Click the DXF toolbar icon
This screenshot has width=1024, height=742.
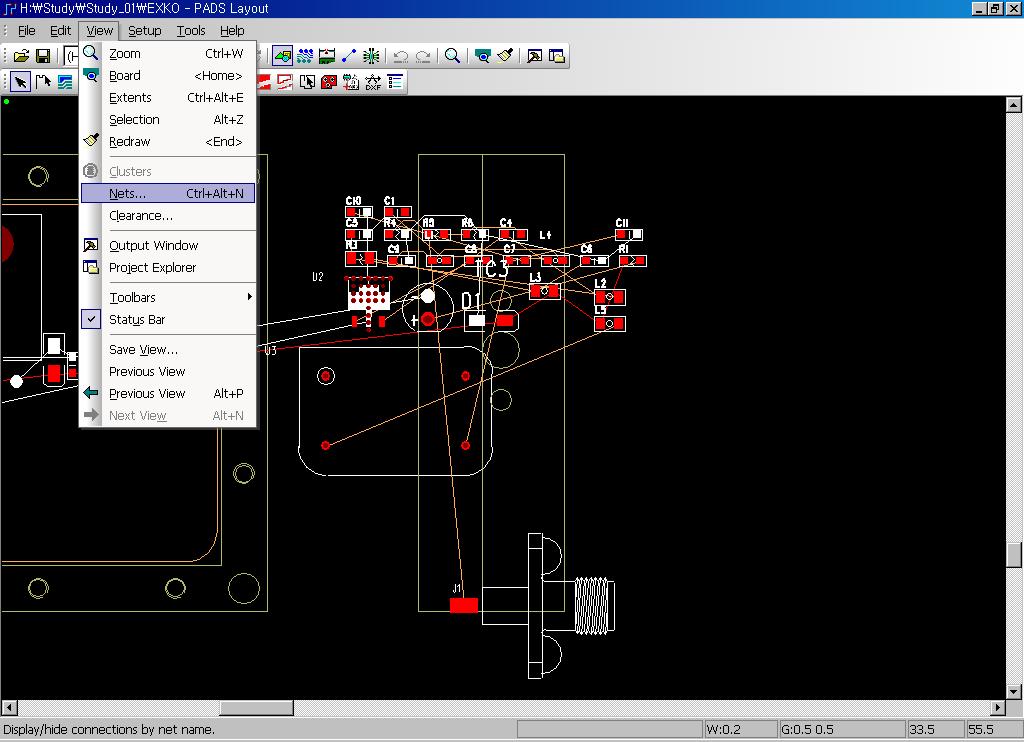click(373, 82)
